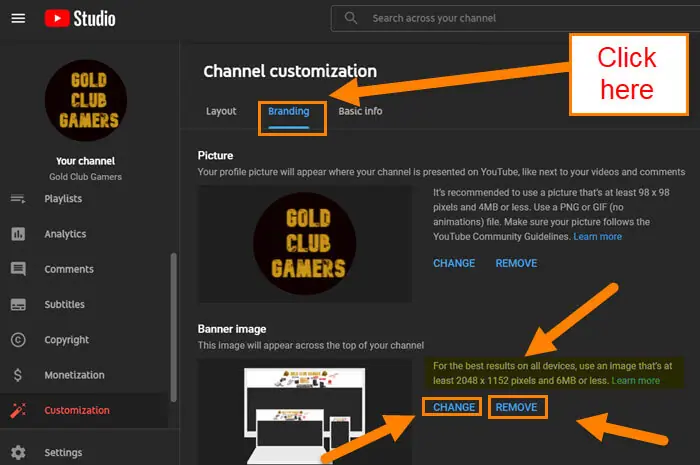Viewport: 700px width, 465px height.
Task: Click the Subtitles sidebar icon
Action: point(18,304)
